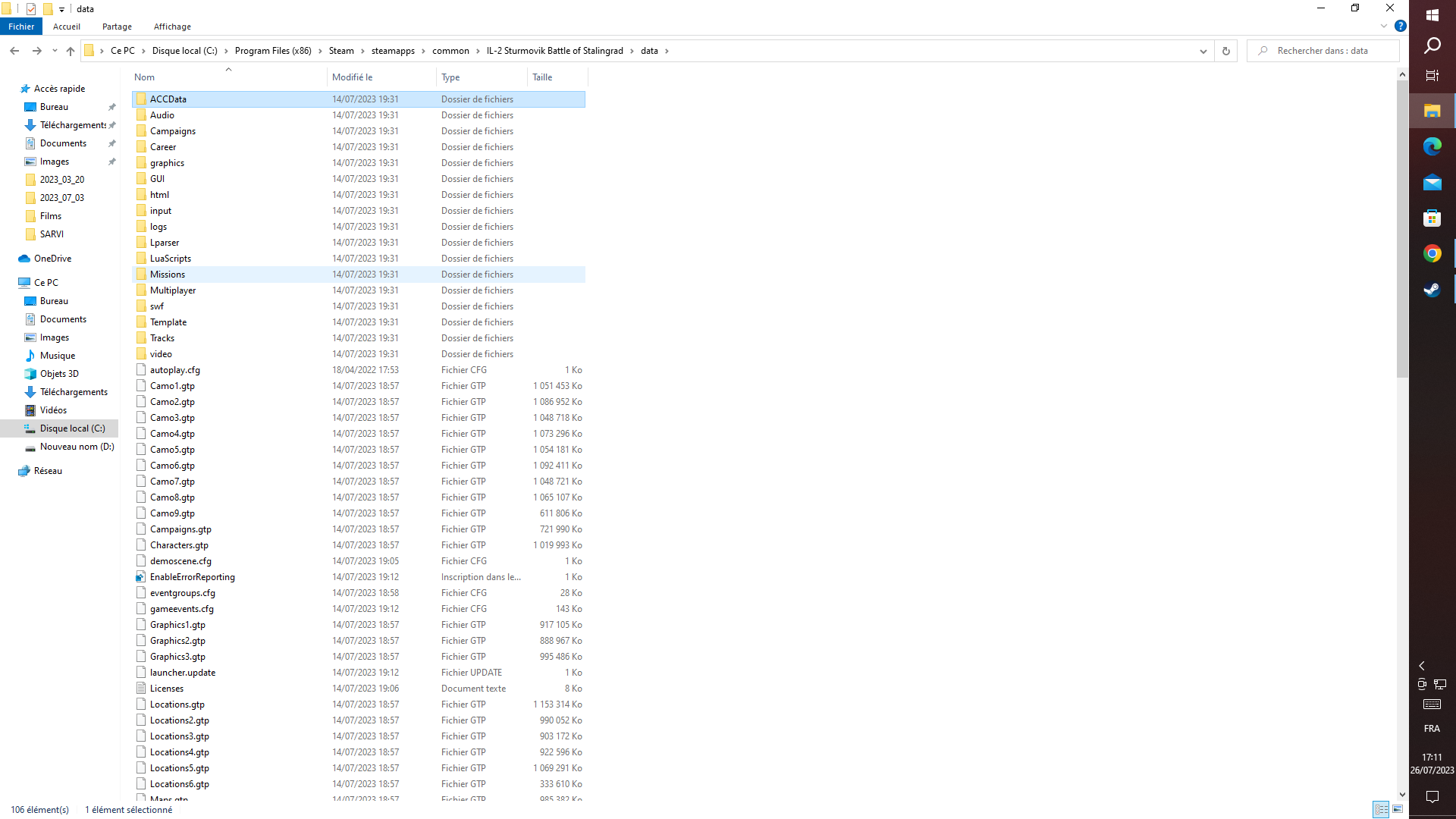1456x819 pixels.
Task: Open the Films quick access folder
Action: tap(51, 216)
